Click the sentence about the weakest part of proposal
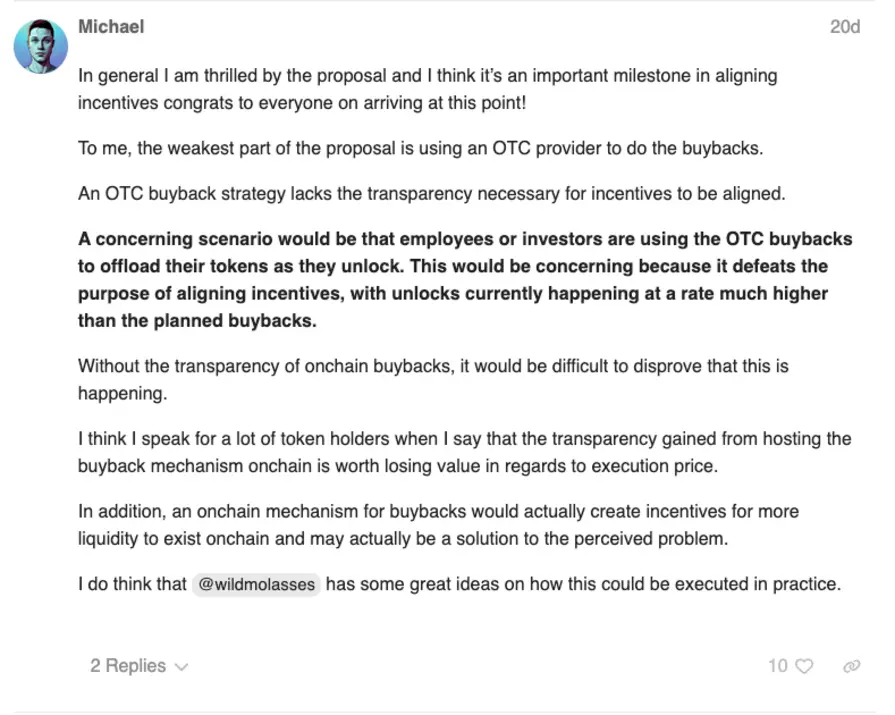Image resolution: width=895 pixels, height=715 pixels. 421,148
